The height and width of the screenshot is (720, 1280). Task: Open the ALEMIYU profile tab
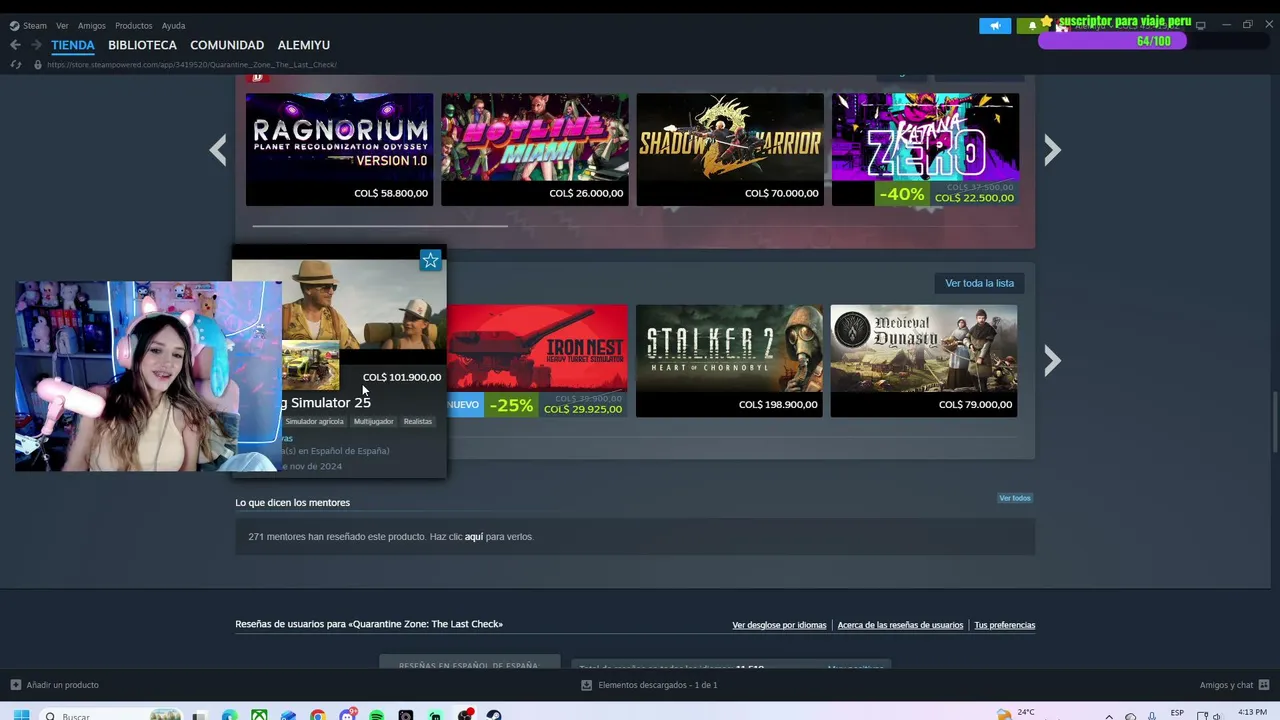(x=304, y=45)
